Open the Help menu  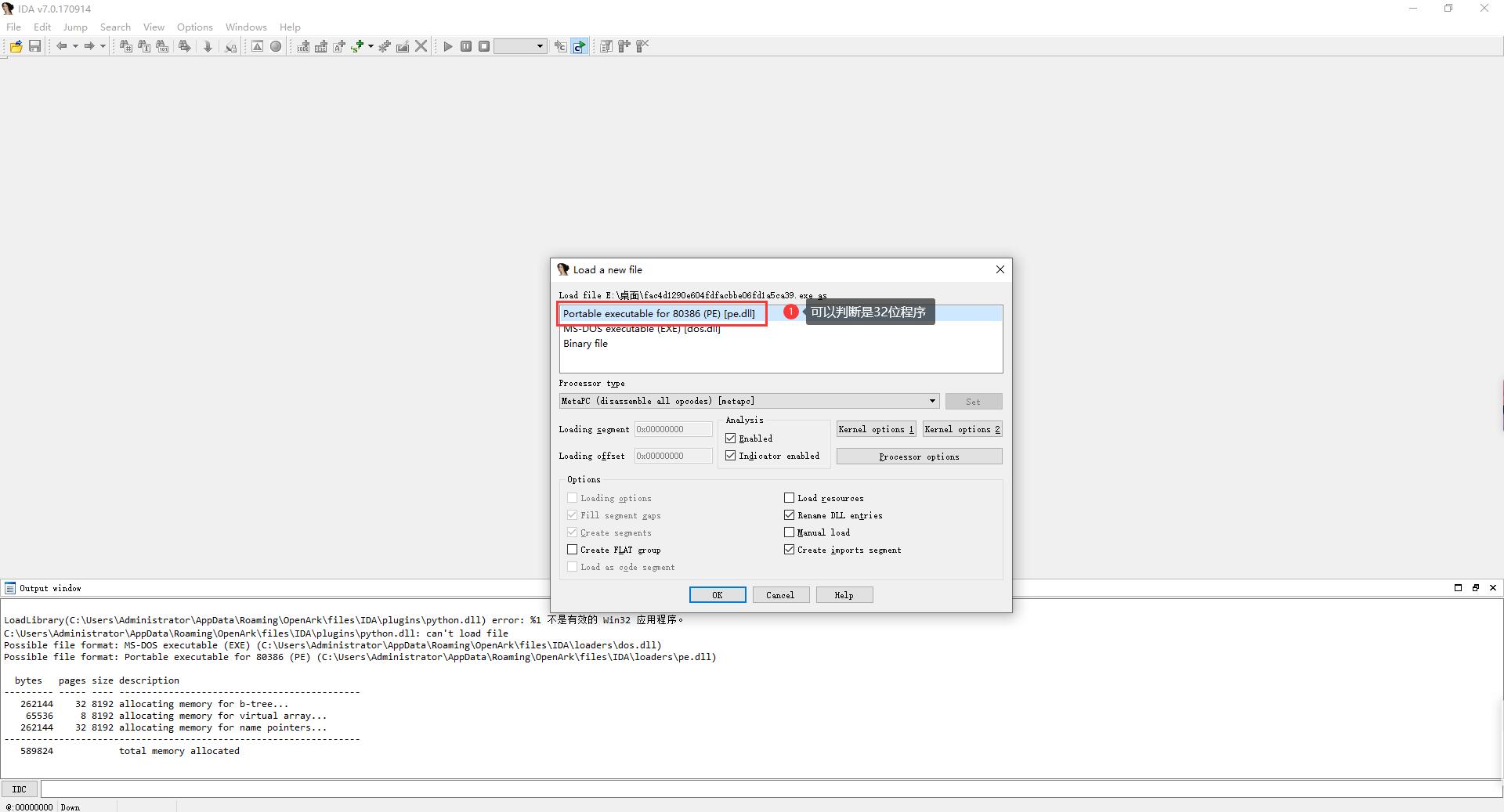click(290, 27)
